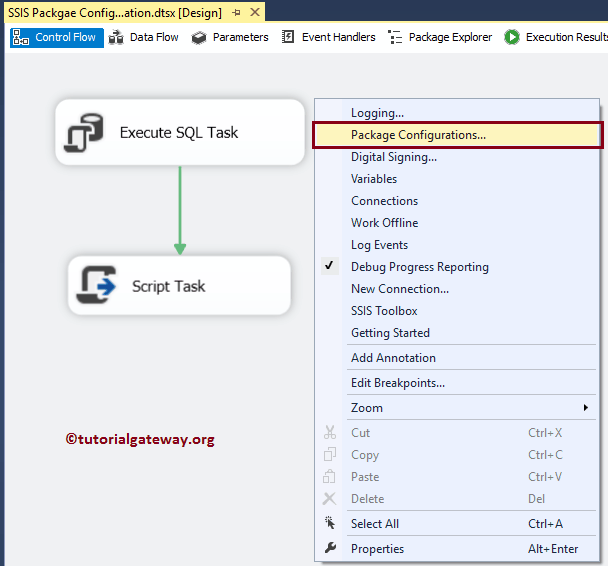Screen dimensions: 608x566
Task: Open Logging... from context menu
Action: point(457,113)
